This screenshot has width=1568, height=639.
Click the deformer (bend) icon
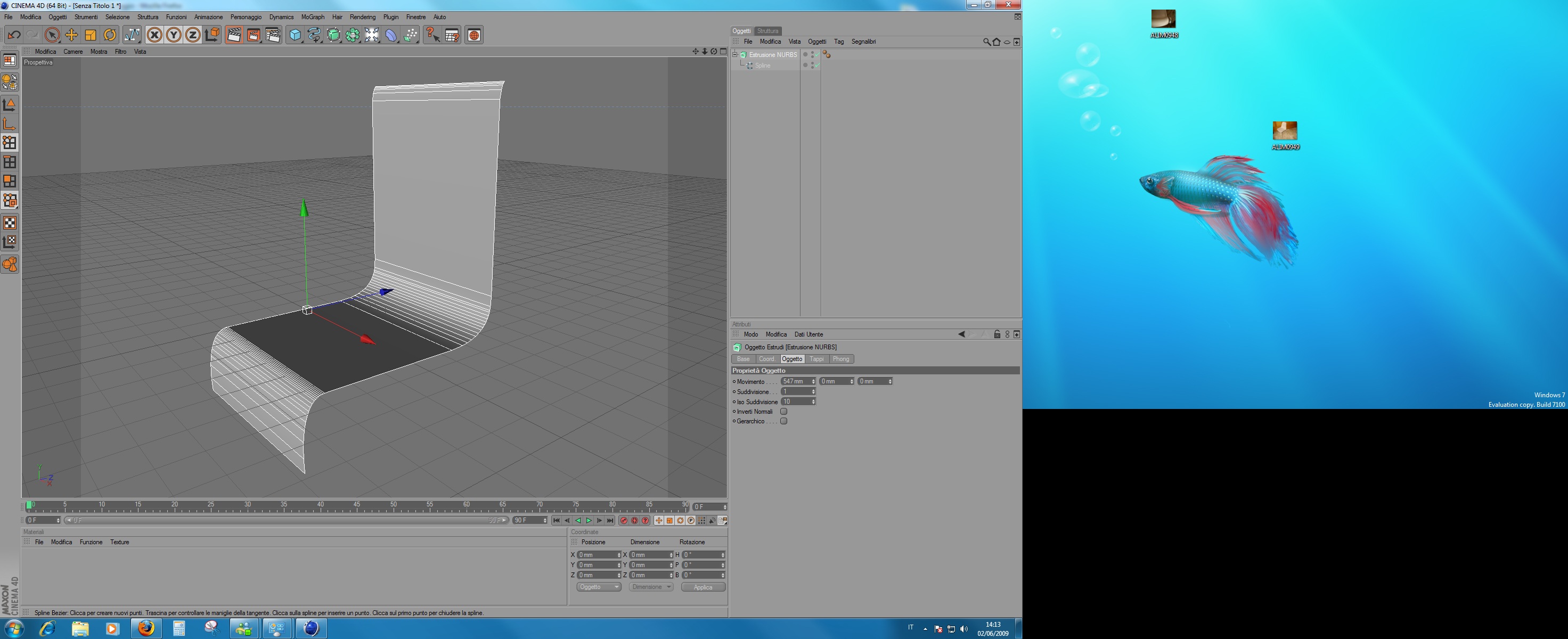[x=391, y=35]
